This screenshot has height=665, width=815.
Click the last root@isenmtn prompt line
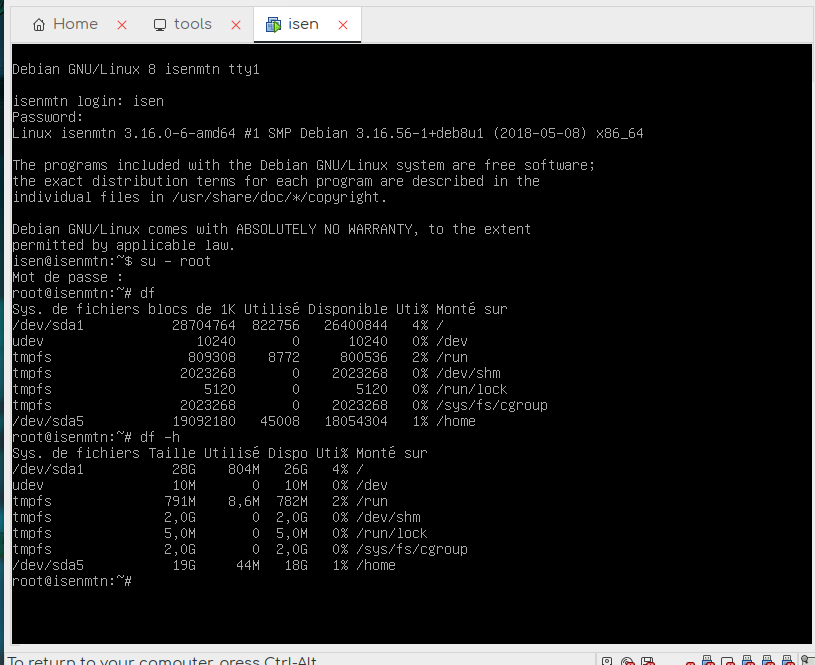click(72, 581)
